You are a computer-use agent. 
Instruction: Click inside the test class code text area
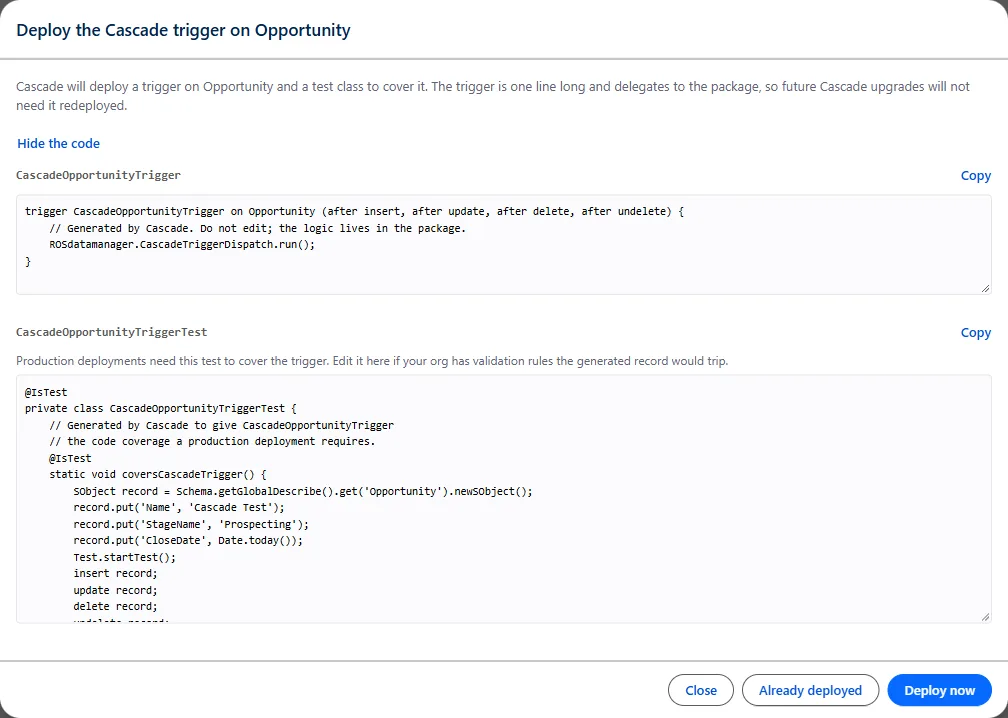pos(503,499)
